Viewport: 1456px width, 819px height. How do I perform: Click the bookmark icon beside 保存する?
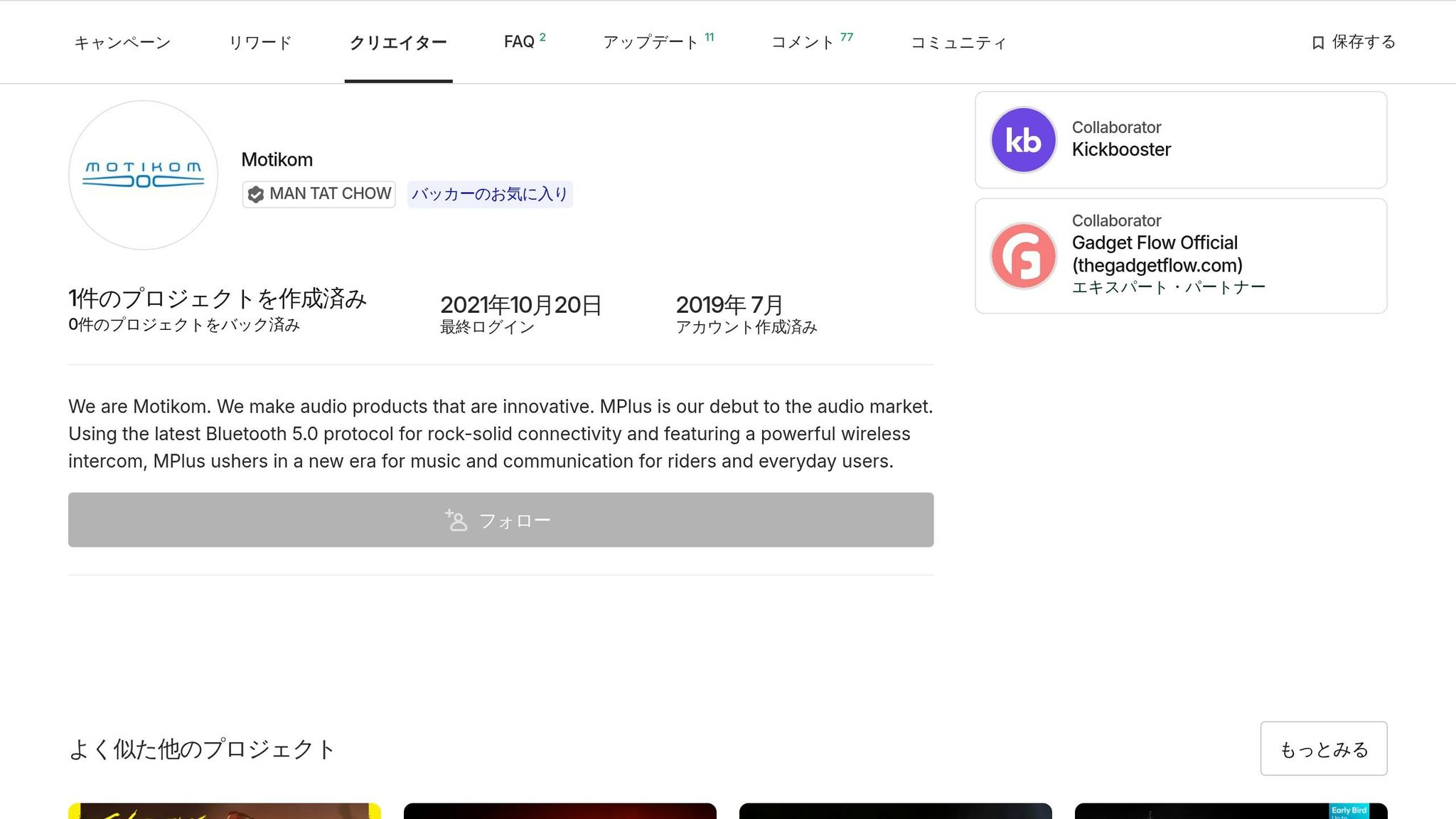coord(1317,43)
